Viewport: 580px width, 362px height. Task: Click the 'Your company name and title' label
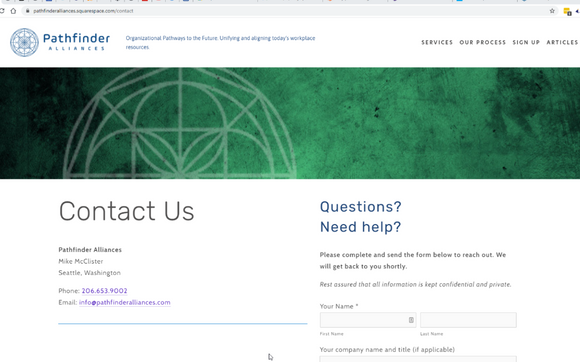click(387, 349)
